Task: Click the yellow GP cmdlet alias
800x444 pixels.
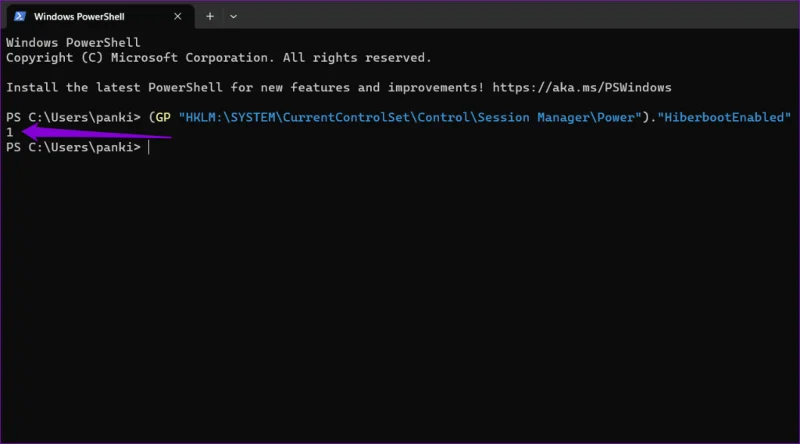Action: (x=163, y=117)
